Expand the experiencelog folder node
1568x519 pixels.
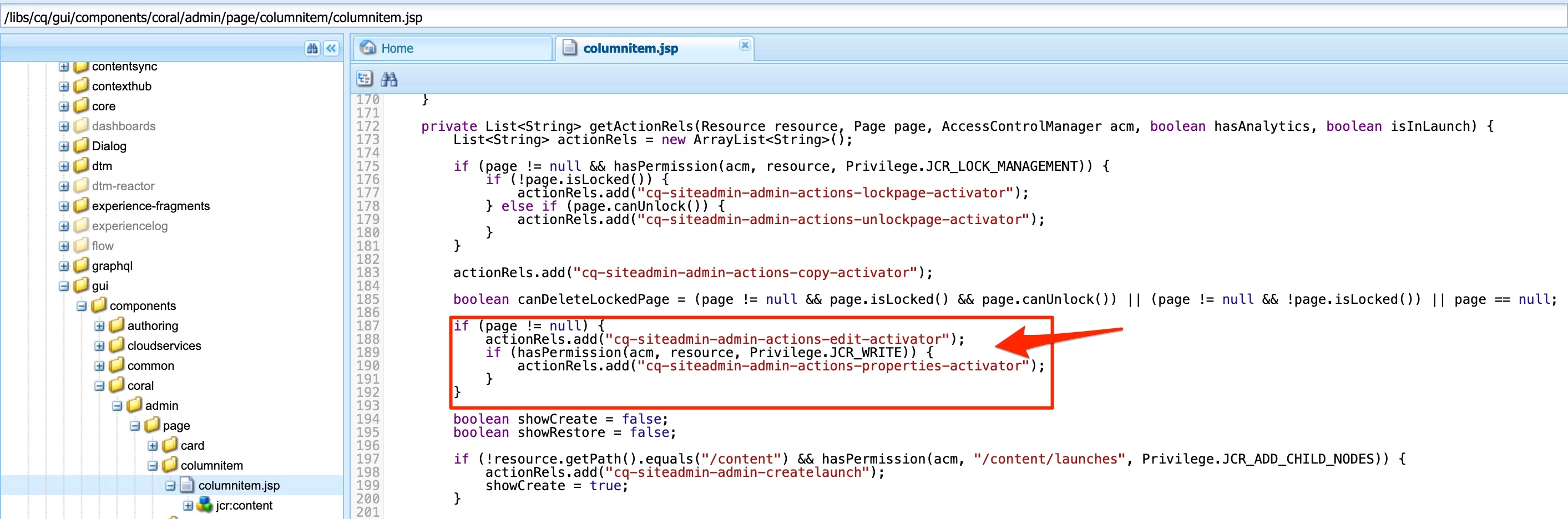tap(64, 226)
